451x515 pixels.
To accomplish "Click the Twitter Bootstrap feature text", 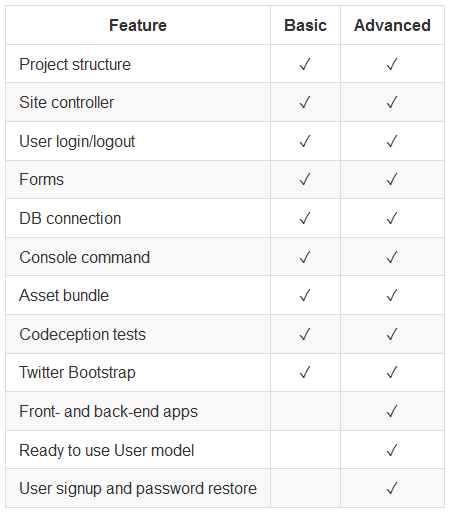I will (77, 373).
